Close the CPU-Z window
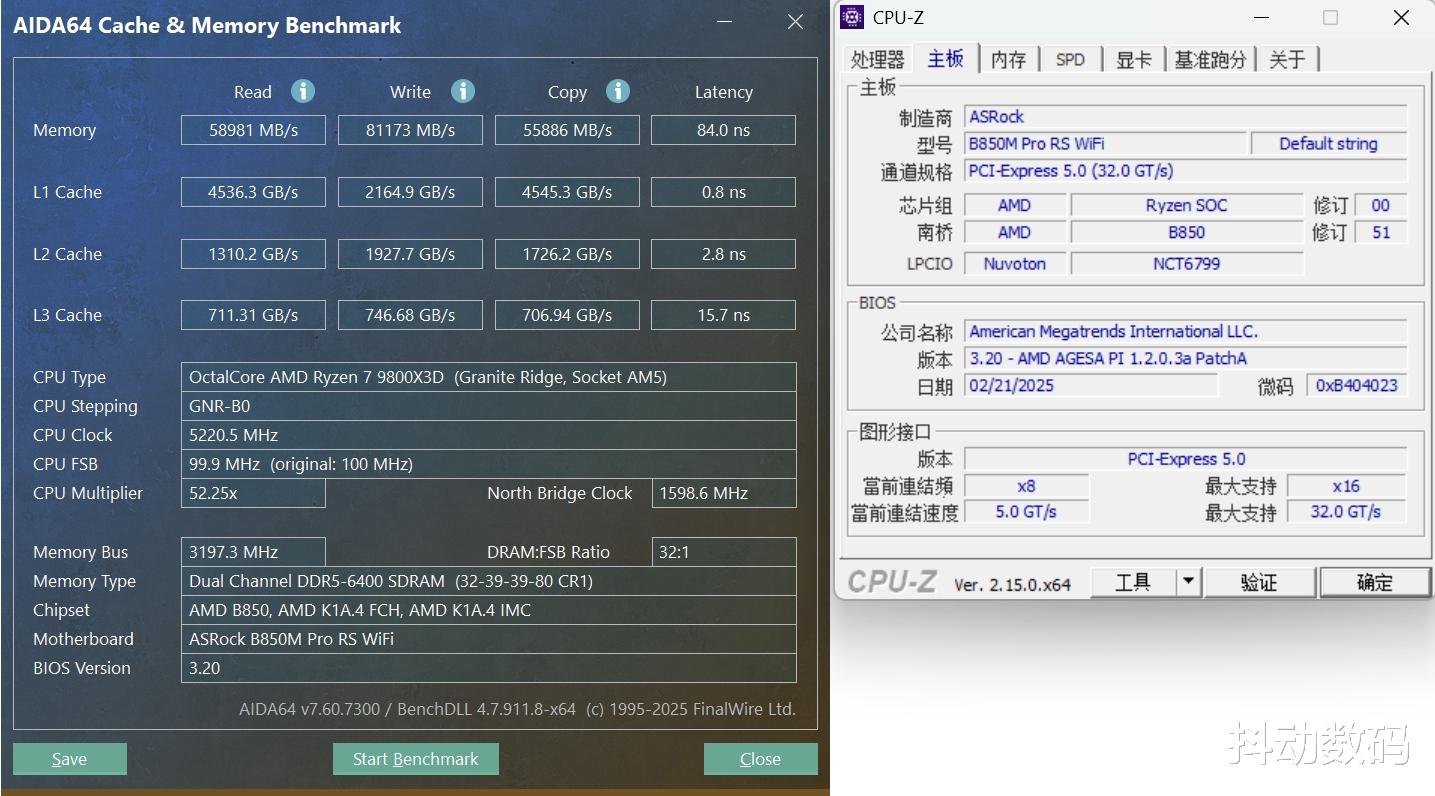1435x796 pixels. (1401, 18)
